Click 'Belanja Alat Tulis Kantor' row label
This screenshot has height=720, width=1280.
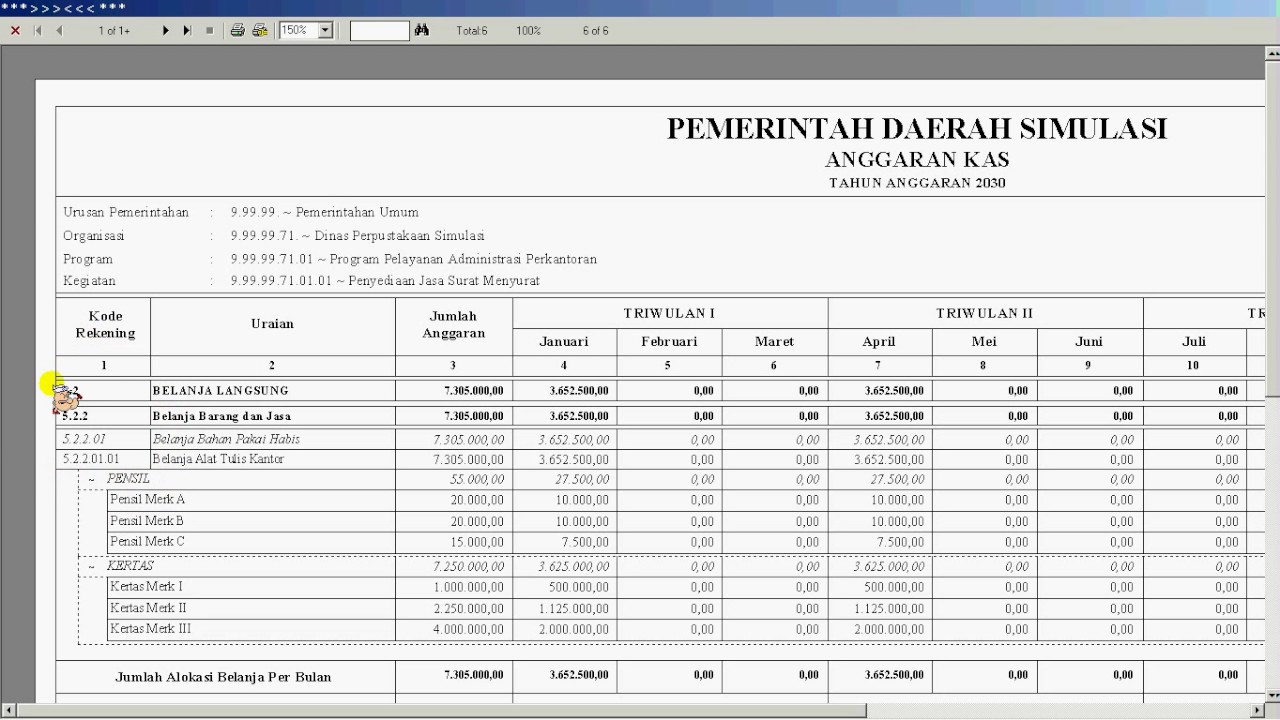click(x=218, y=459)
